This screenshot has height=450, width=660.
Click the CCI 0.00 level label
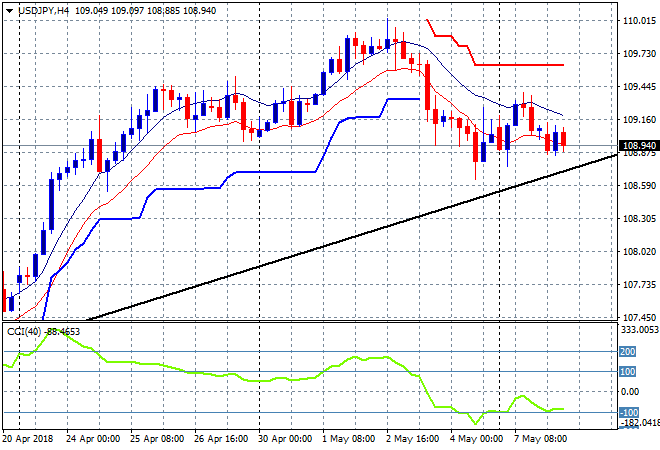630,392
